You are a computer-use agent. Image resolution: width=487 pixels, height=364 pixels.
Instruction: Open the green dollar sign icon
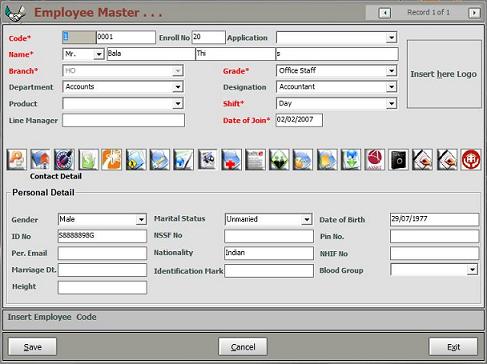[88, 160]
